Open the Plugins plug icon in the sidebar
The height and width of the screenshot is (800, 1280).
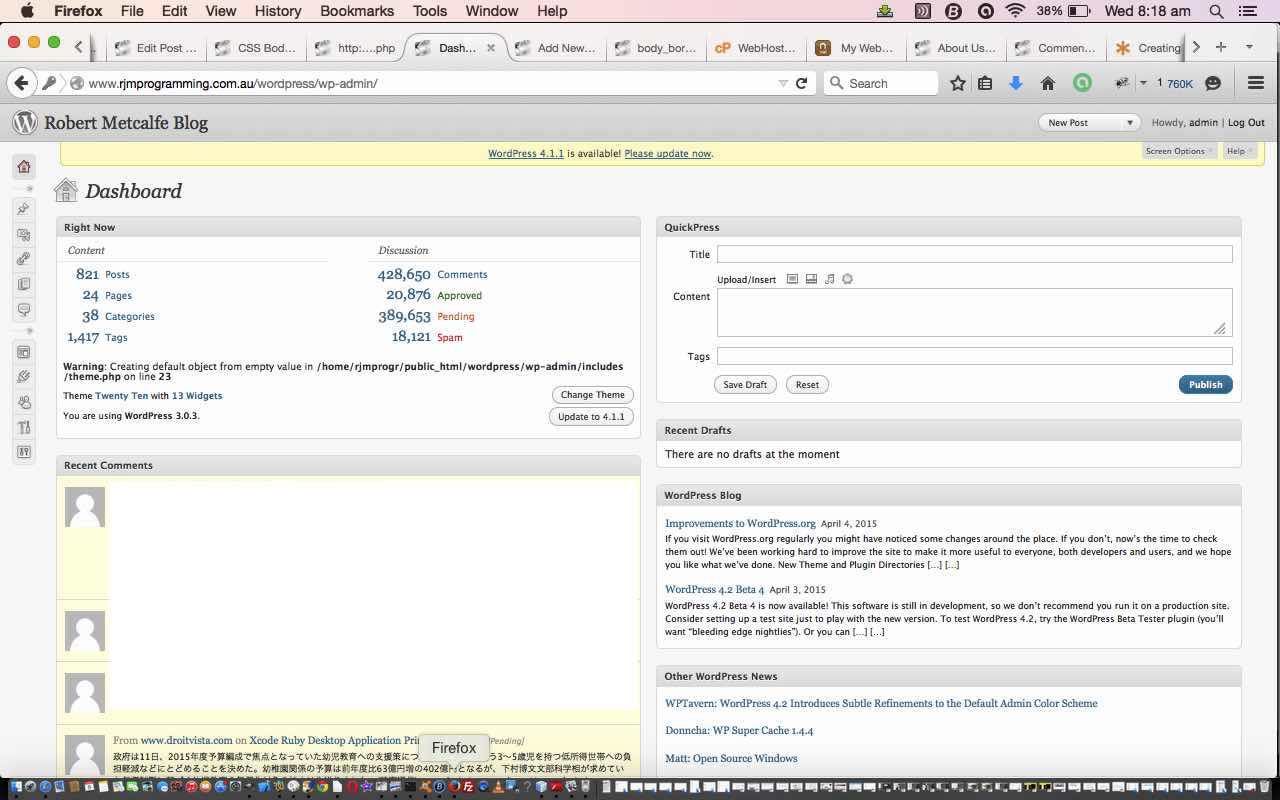coord(24,377)
